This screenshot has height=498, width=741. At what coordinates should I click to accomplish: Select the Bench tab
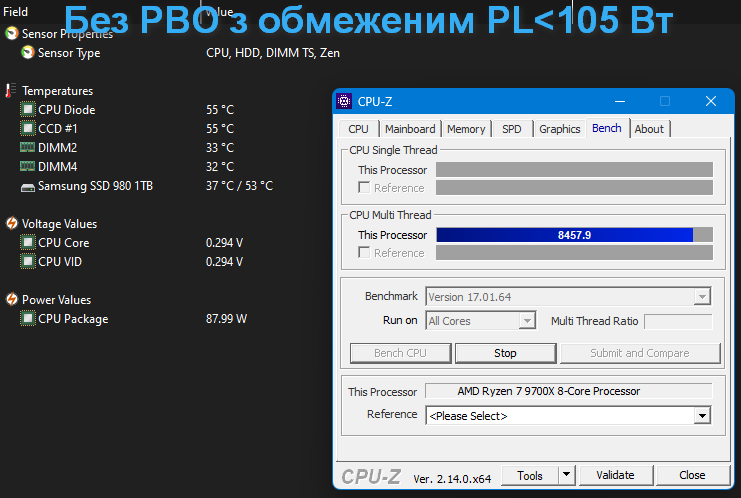pyautogui.click(x=607, y=128)
